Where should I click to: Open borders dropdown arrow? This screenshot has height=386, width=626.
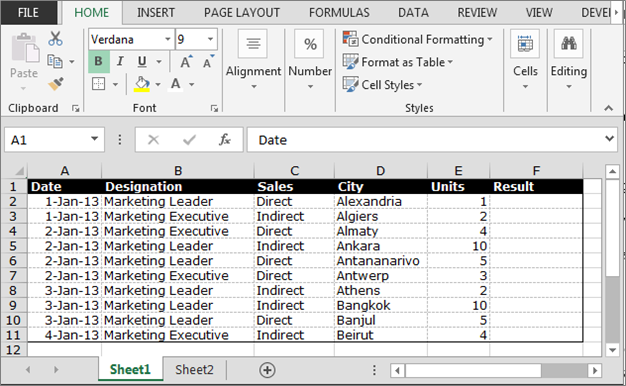[x=115, y=84]
